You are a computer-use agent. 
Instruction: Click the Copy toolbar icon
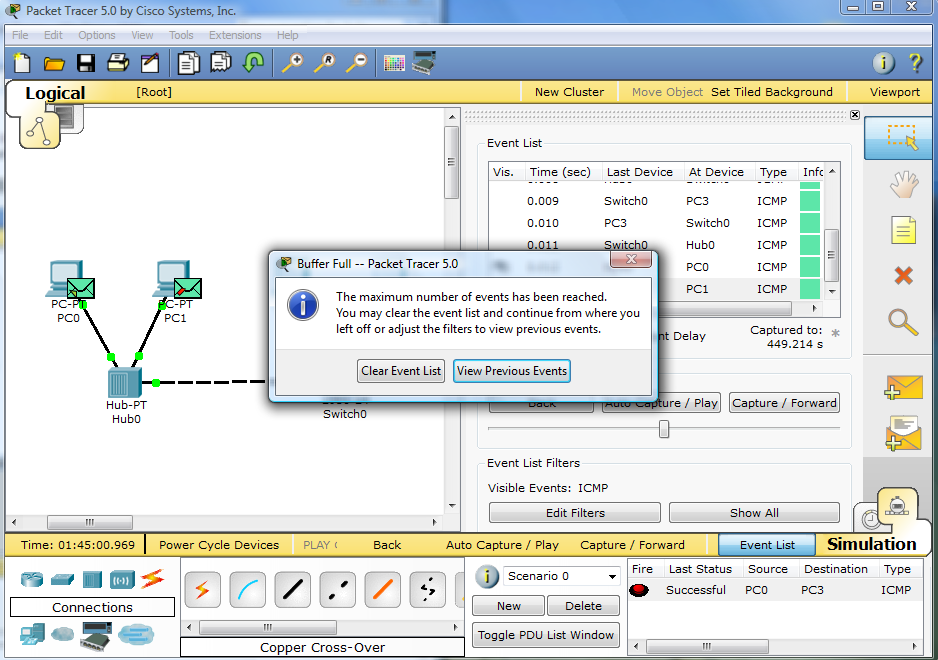point(188,63)
